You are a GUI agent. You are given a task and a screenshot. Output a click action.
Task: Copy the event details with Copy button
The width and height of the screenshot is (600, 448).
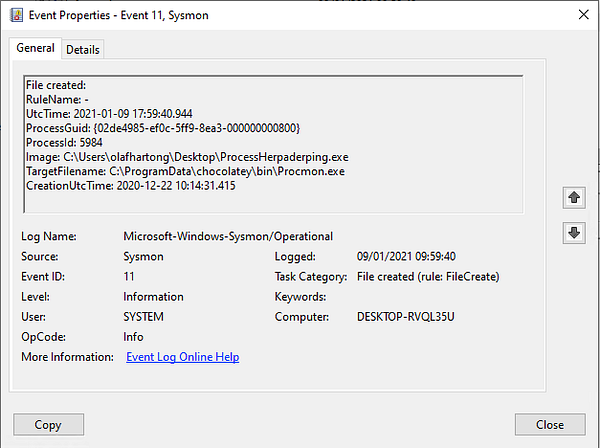(48, 424)
